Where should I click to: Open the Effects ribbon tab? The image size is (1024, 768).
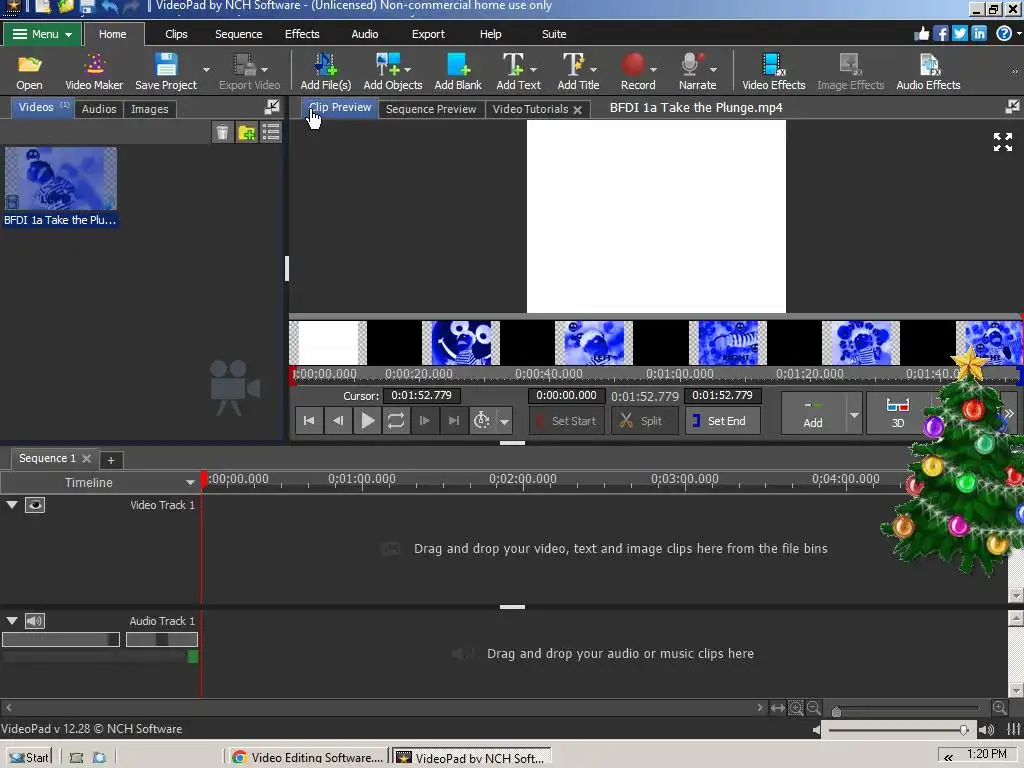(302, 34)
